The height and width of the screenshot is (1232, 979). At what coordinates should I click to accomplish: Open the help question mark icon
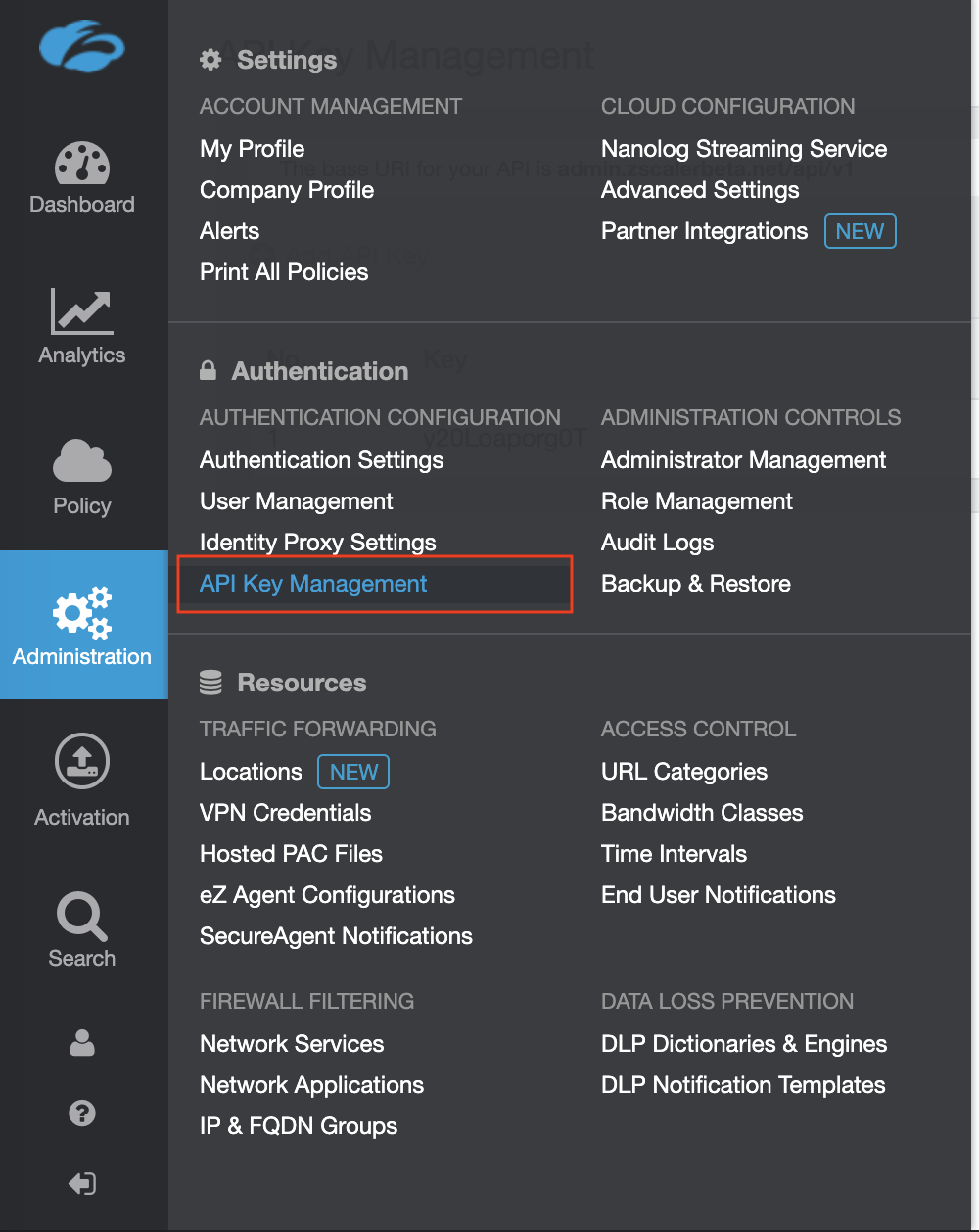click(x=81, y=1114)
